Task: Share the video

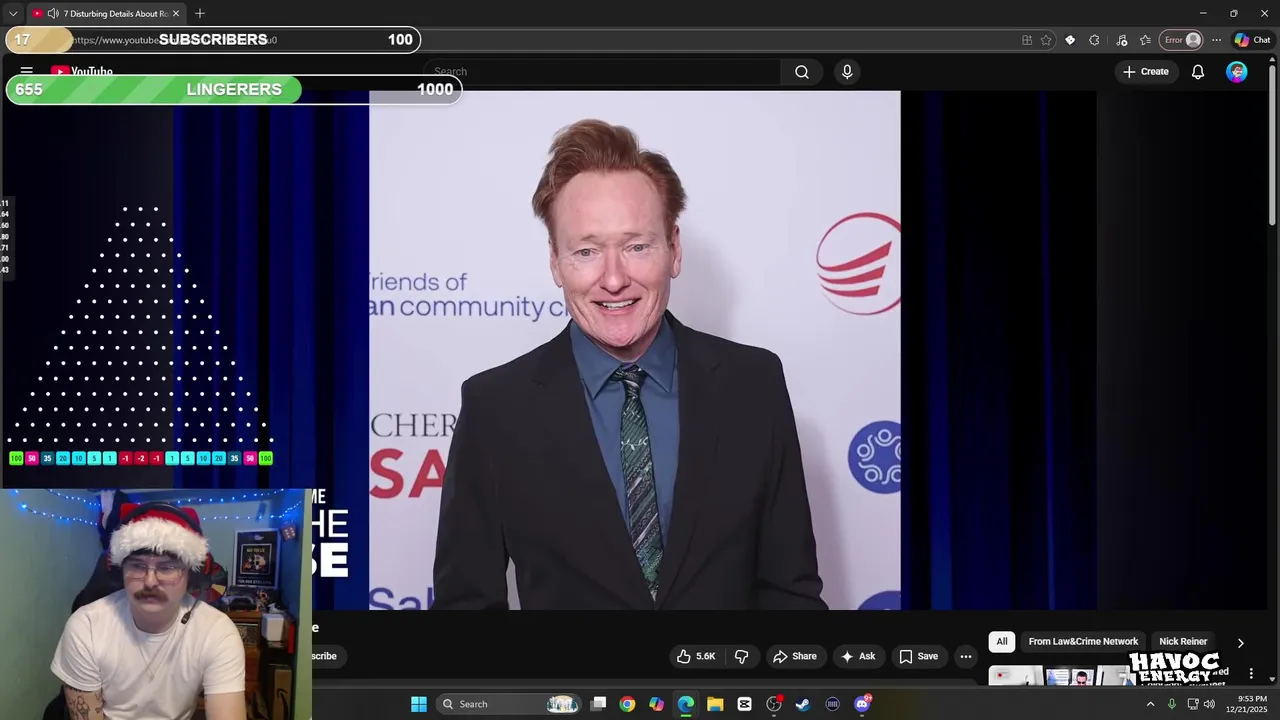Action: (x=795, y=656)
